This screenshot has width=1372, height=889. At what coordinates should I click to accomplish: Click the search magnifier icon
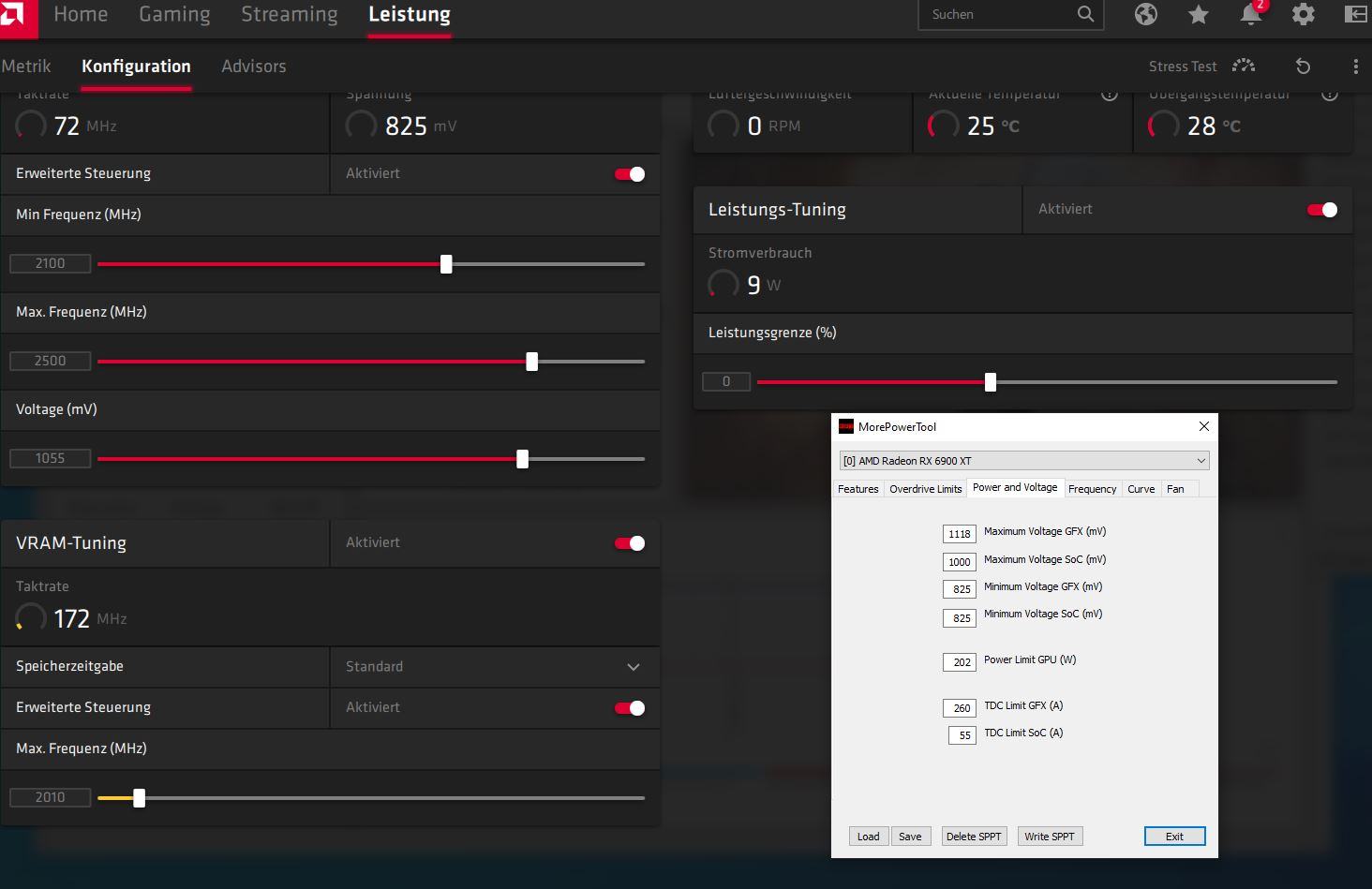[1085, 14]
